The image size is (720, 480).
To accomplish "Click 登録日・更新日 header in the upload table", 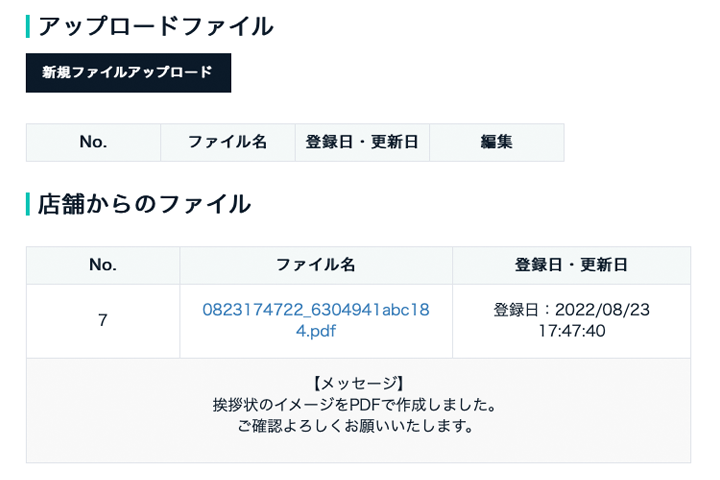I will [362, 142].
